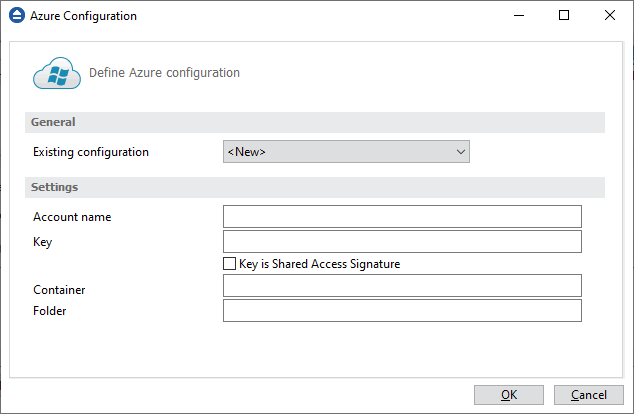The width and height of the screenshot is (634, 414).
Task: Close the Azure Configuration dialog
Action: [610, 15]
